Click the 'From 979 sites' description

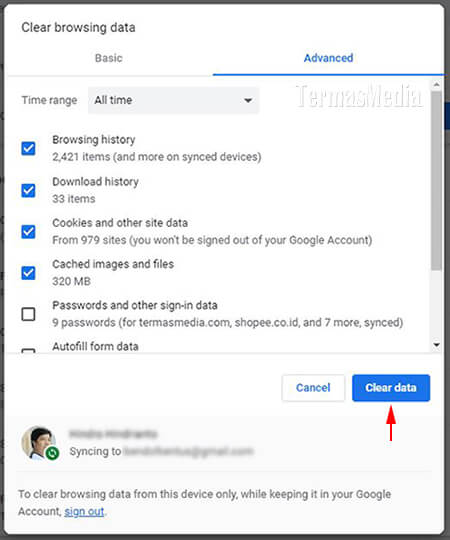(x=212, y=240)
